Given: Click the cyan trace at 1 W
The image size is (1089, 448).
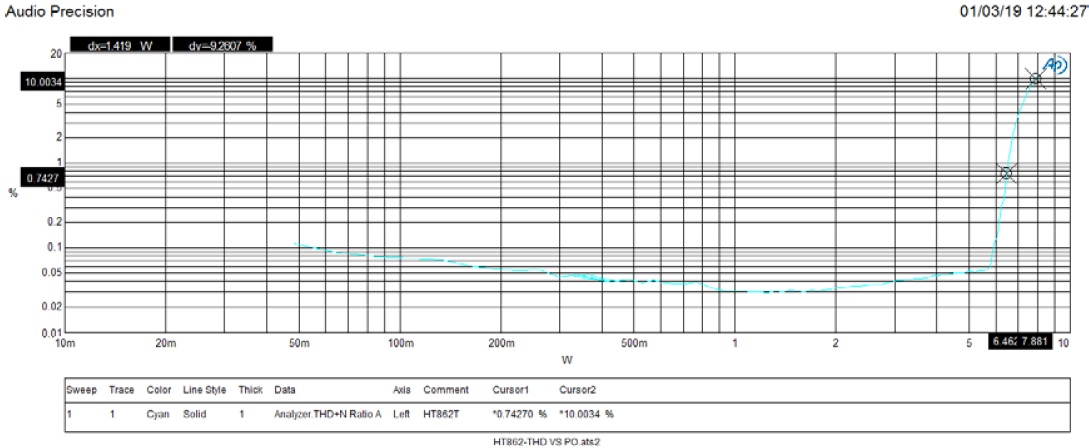Looking at the screenshot, I should point(735,291).
